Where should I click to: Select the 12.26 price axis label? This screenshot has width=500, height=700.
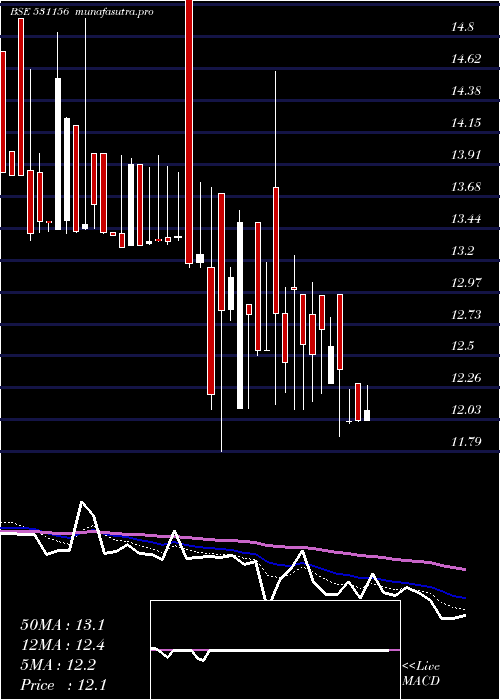[466, 378]
